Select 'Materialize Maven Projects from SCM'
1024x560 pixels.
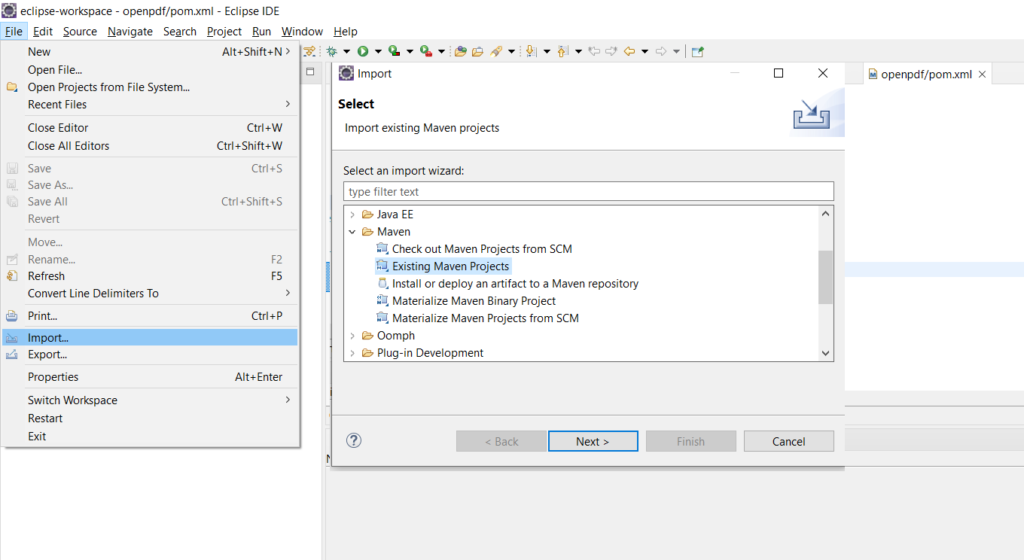tap(485, 318)
